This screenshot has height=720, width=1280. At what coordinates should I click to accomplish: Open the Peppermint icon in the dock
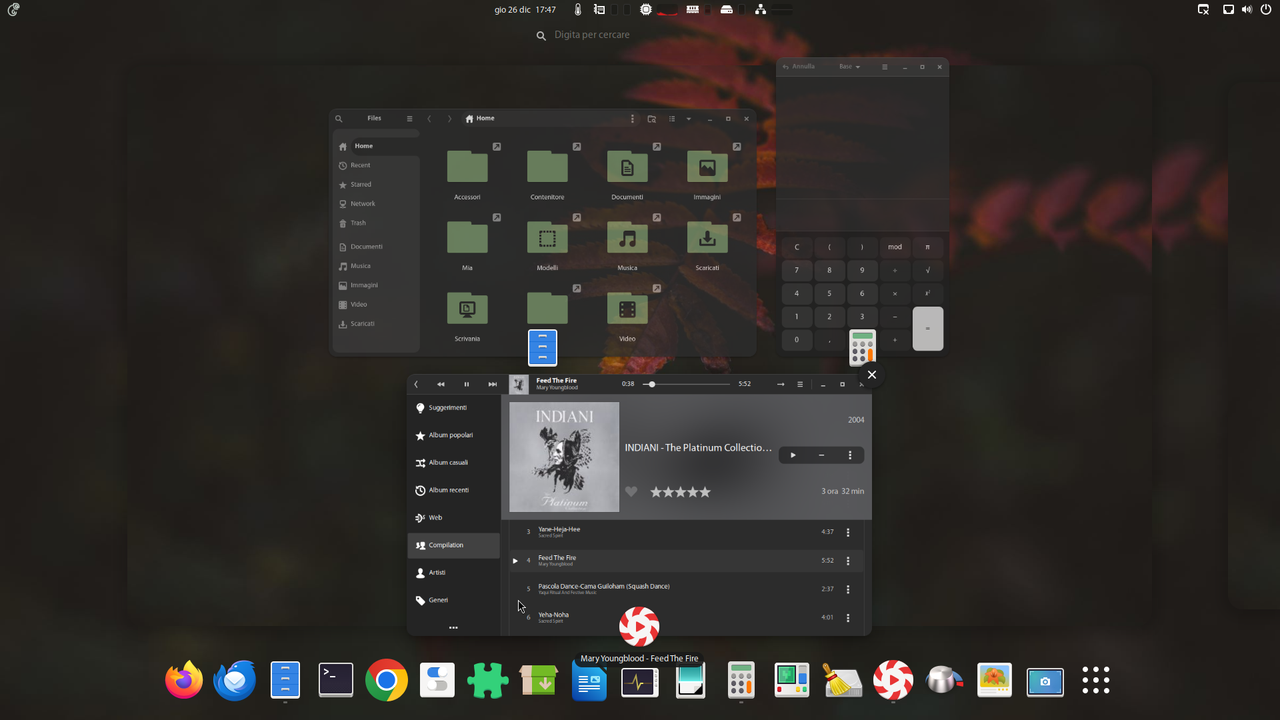[893, 680]
